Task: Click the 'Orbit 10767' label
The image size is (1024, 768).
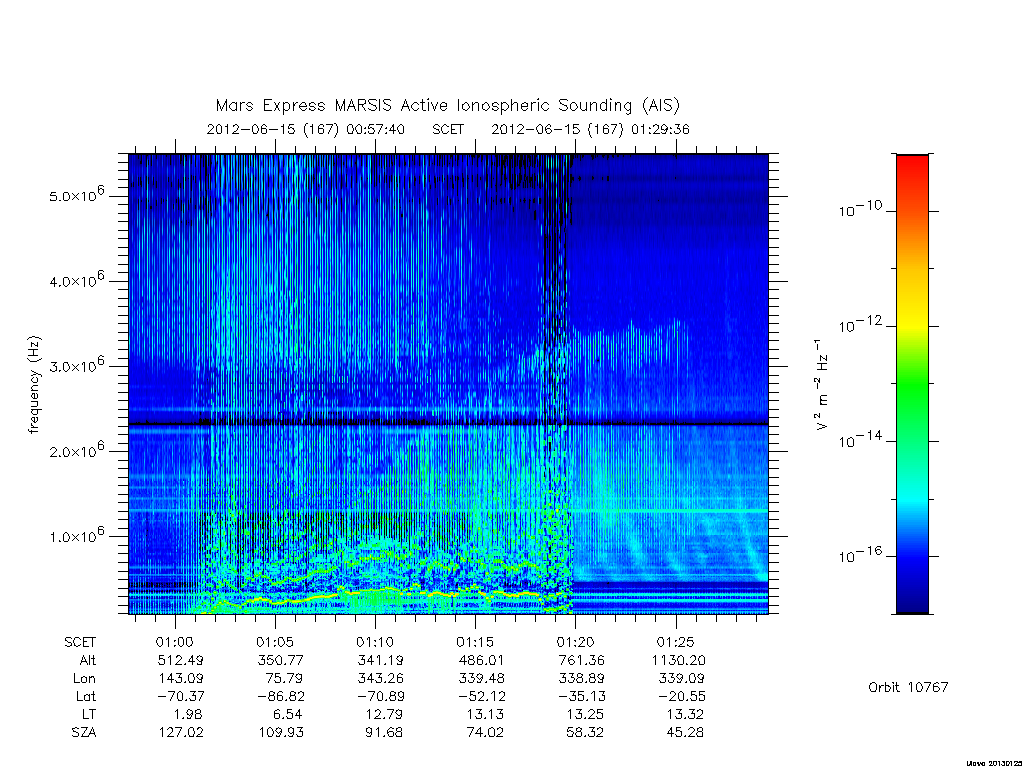Action: point(908,688)
